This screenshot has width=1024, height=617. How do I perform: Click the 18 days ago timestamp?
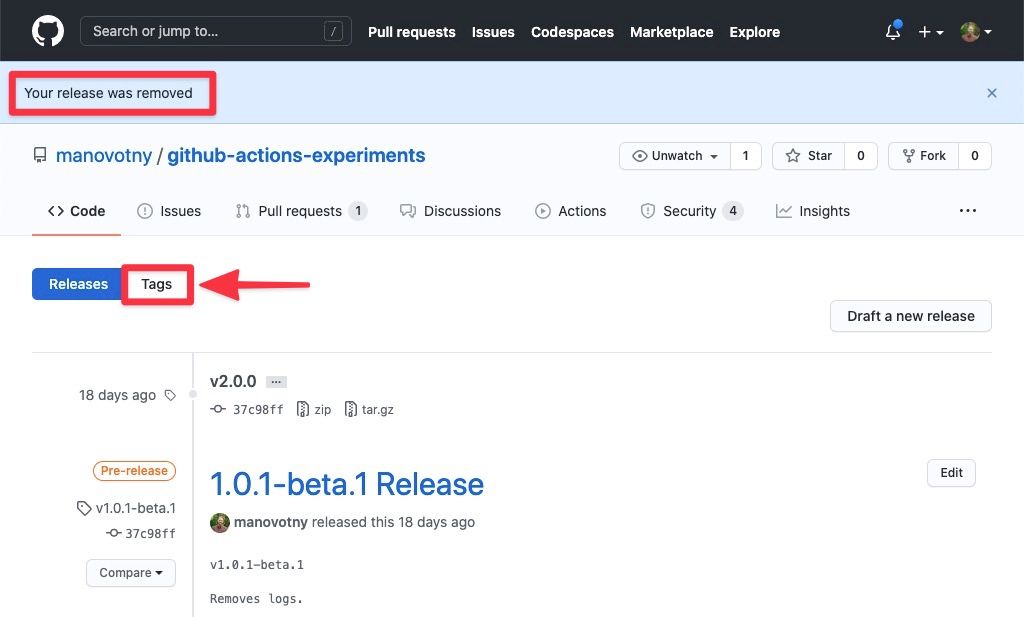(x=118, y=395)
